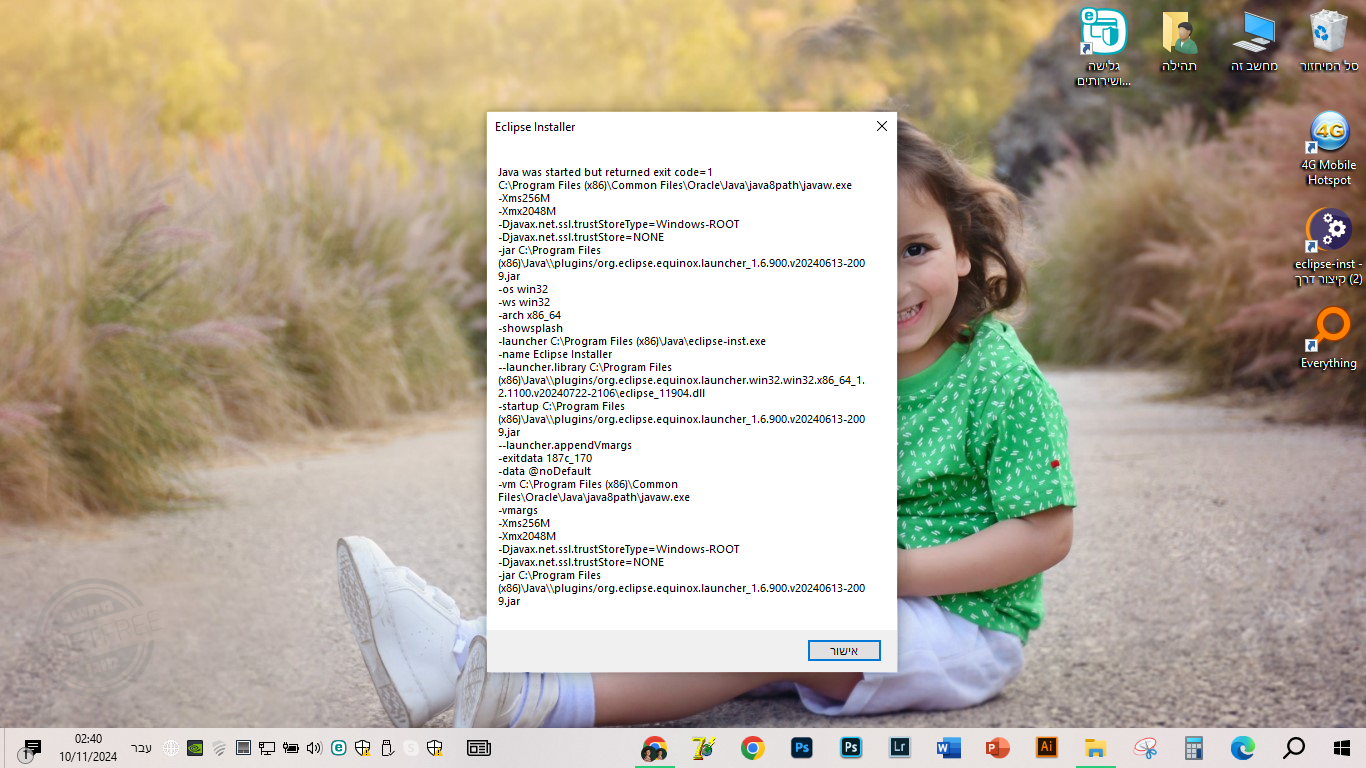Click the '-arch x86_64' line
1366x768 pixels.
pyautogui.click(x=530, y=315)
